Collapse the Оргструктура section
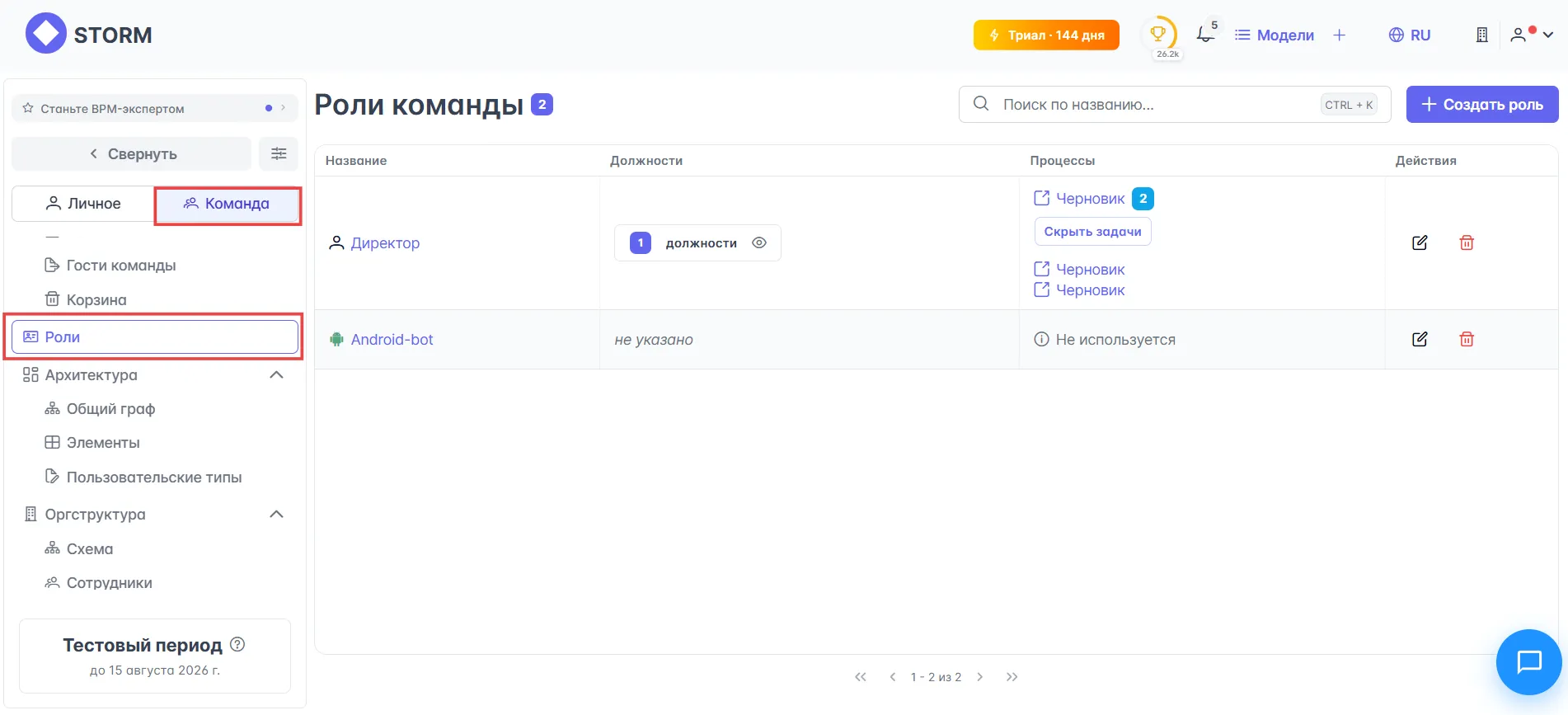 [276, 514]
